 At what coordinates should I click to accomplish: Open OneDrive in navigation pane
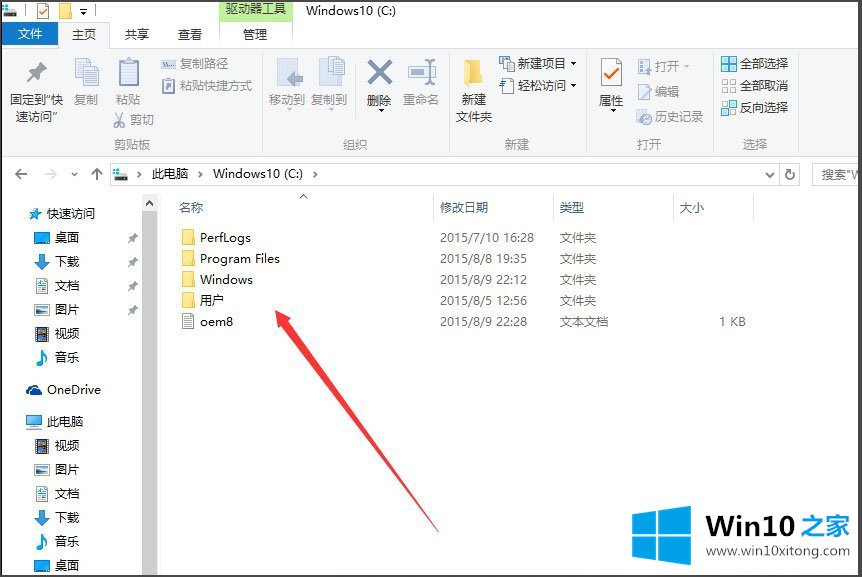64,390
